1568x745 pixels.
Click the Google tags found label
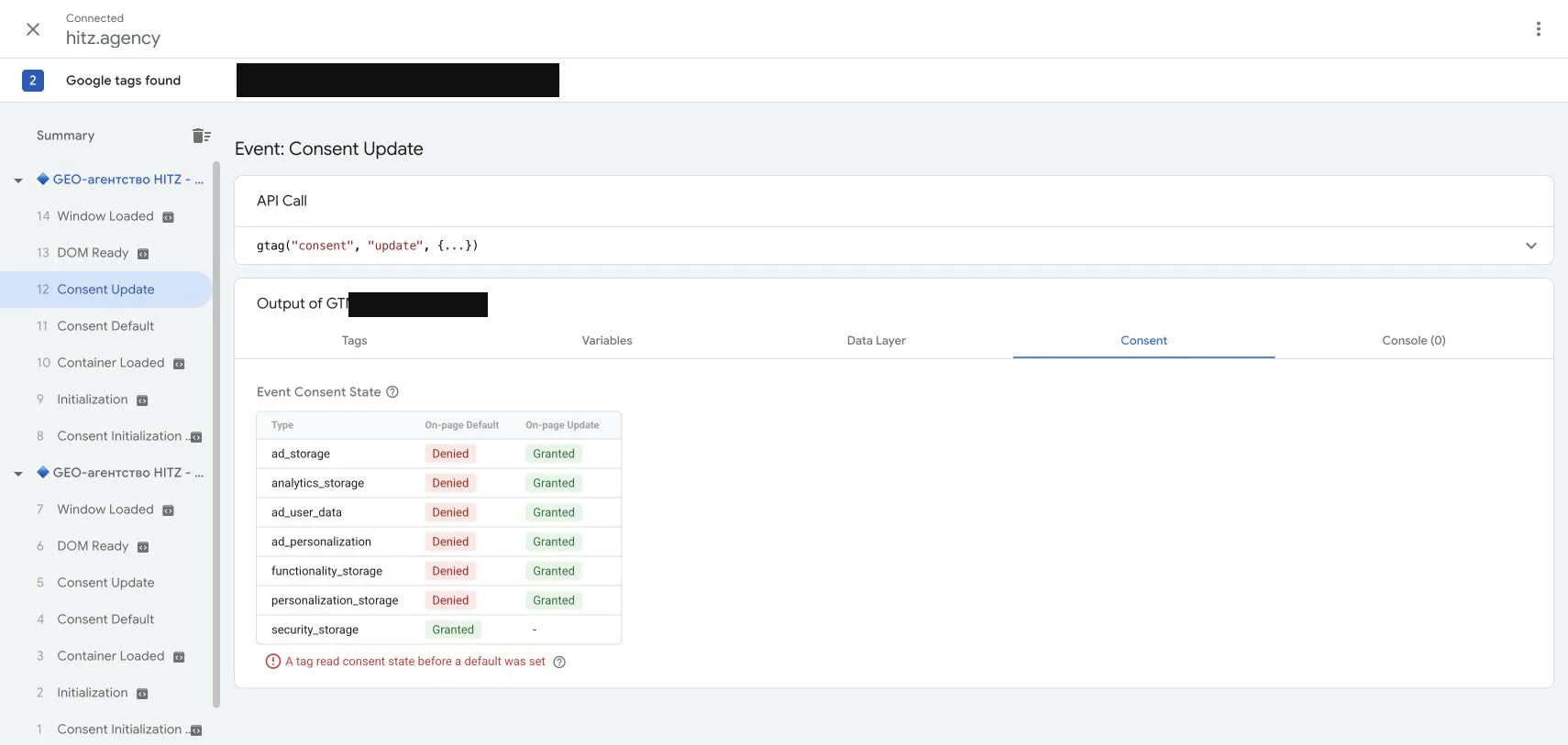point(123,81)
